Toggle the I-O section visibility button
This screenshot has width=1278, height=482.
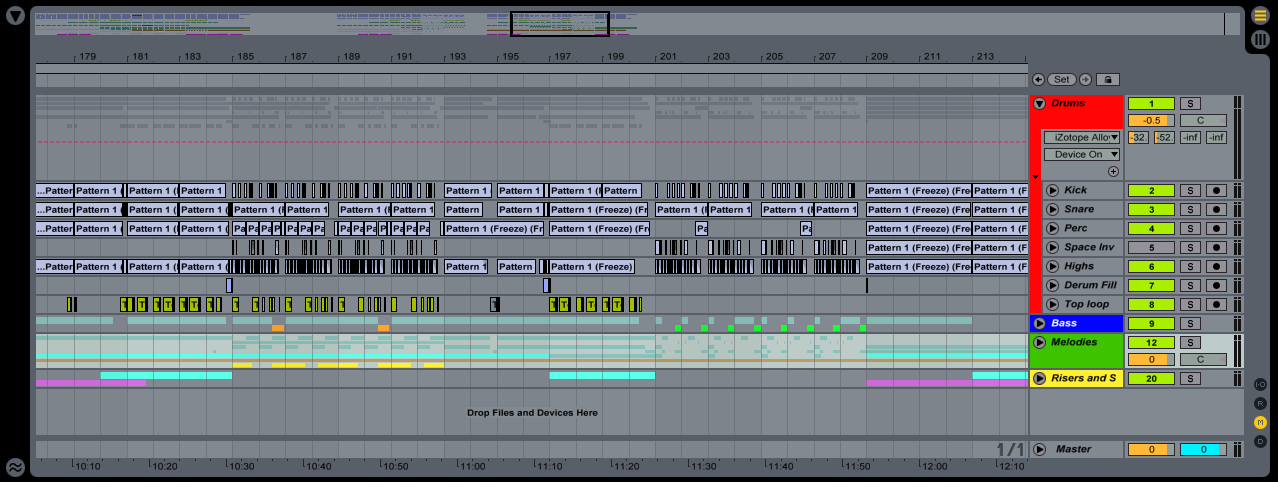pyautogui.click(x=1260, y=384)
